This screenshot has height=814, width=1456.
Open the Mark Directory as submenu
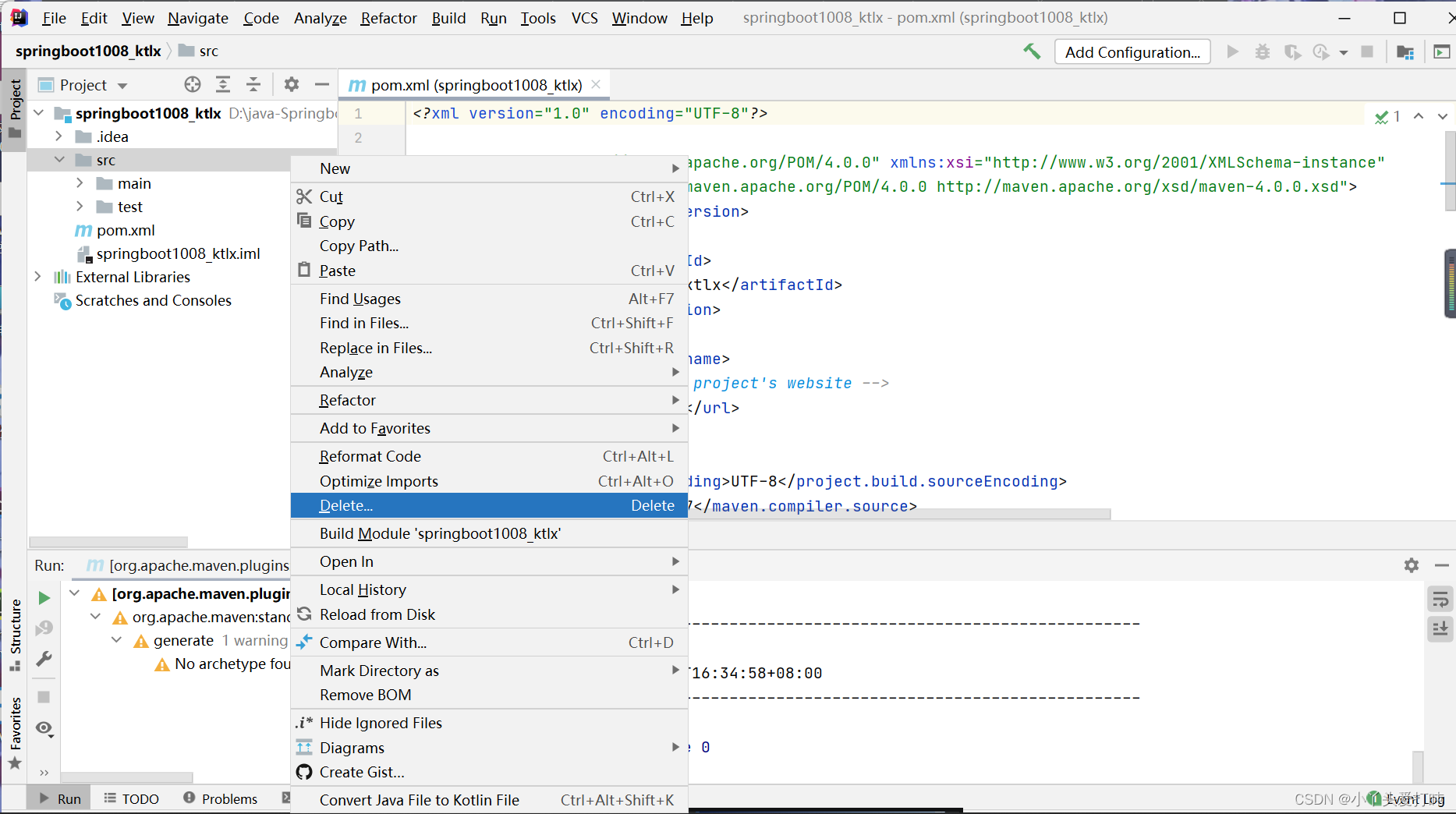489,671
